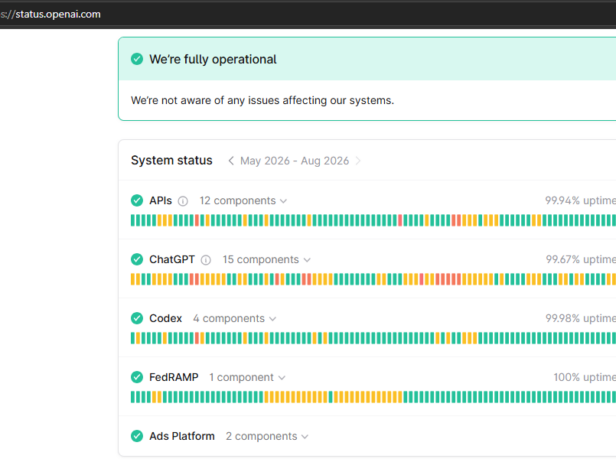Image resolution: width=616 pixels, height=462 pixels.
Task: Click the first day bar in APIs uptime timeline
Action: (x=133, y=220)
